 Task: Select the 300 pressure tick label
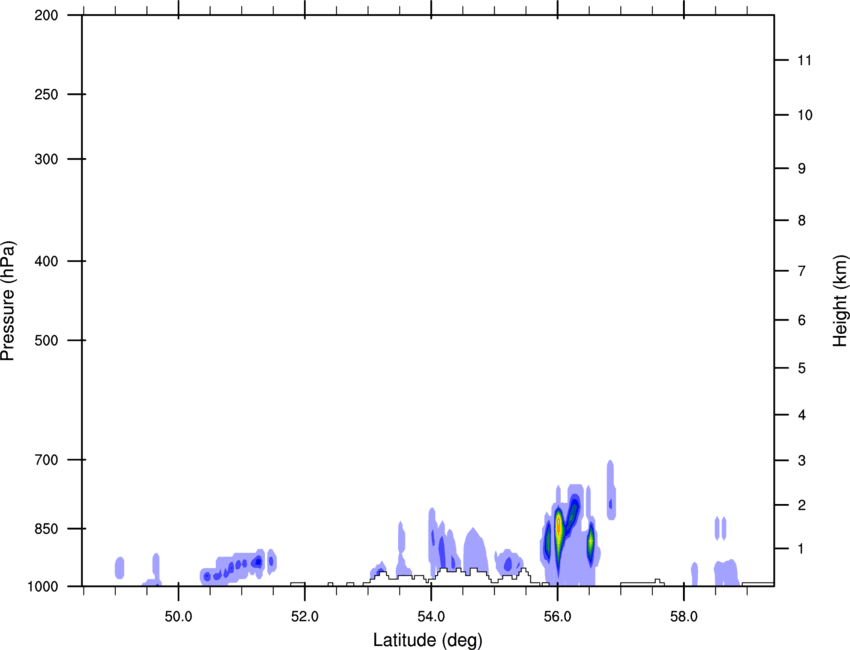pyautogui.click(x=46, y=159)
